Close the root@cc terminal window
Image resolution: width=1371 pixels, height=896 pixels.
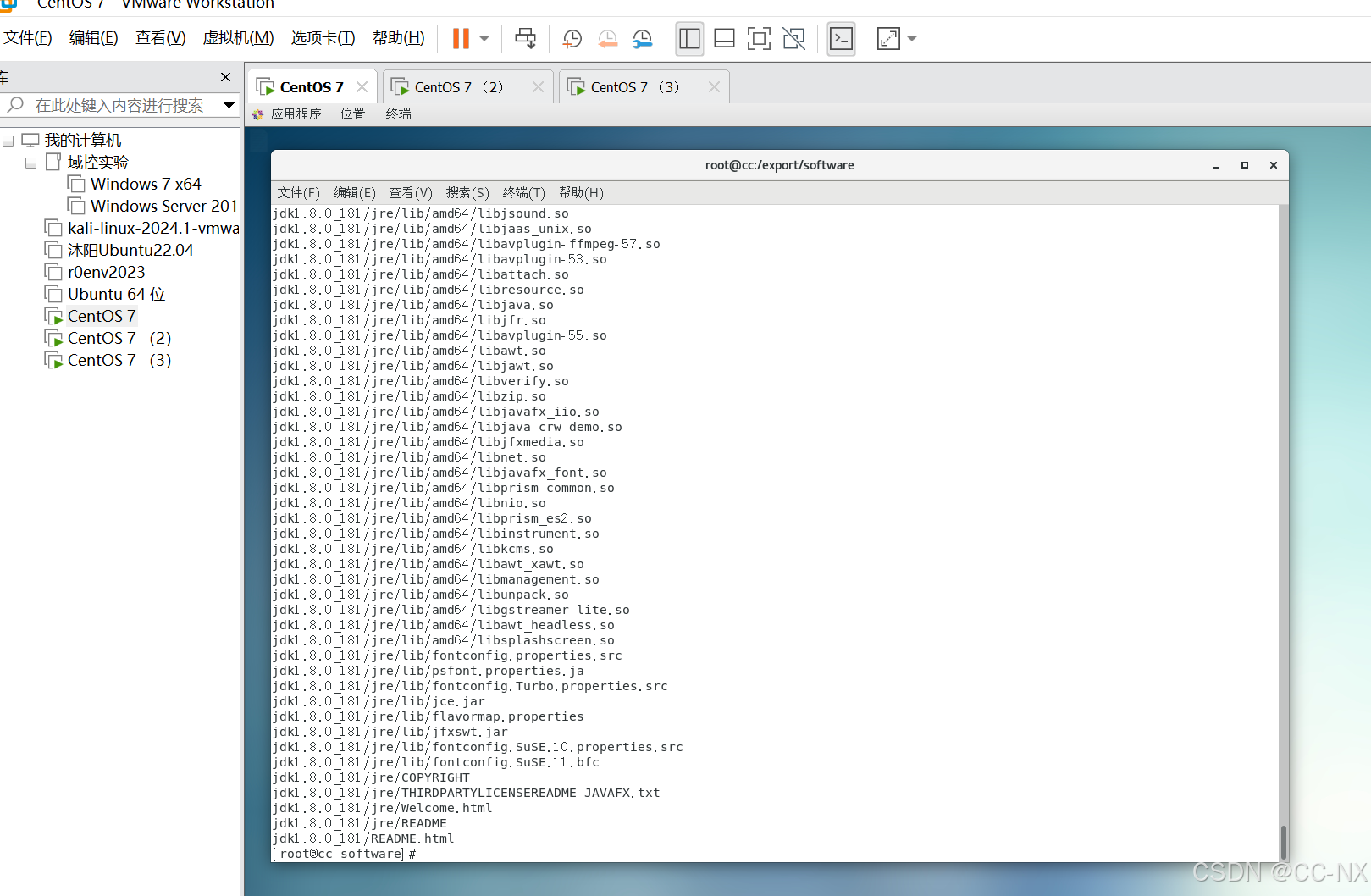pyautogui.click(x=1274, y=165)
